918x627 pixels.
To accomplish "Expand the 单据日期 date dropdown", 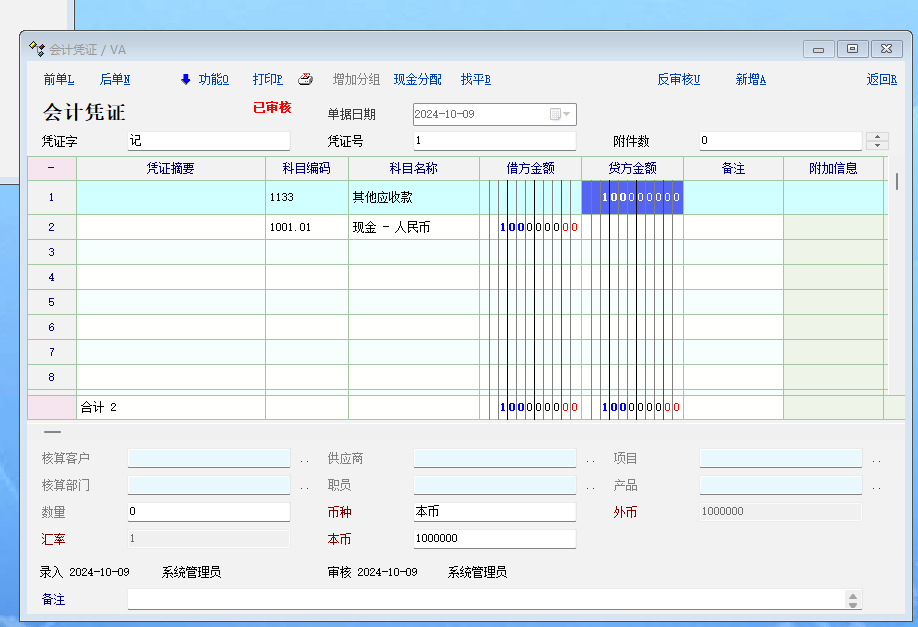I will click(567, 114).
